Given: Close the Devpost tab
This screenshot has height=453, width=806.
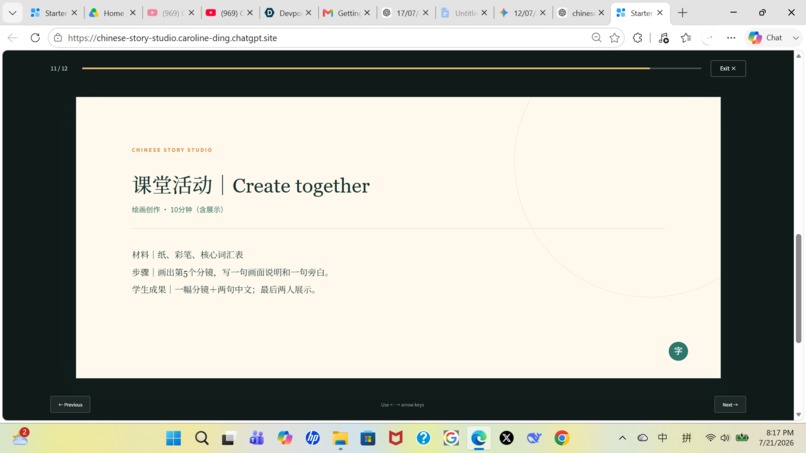Looking at the screenshot, I should pyautogui.click(x=308, y=13).
